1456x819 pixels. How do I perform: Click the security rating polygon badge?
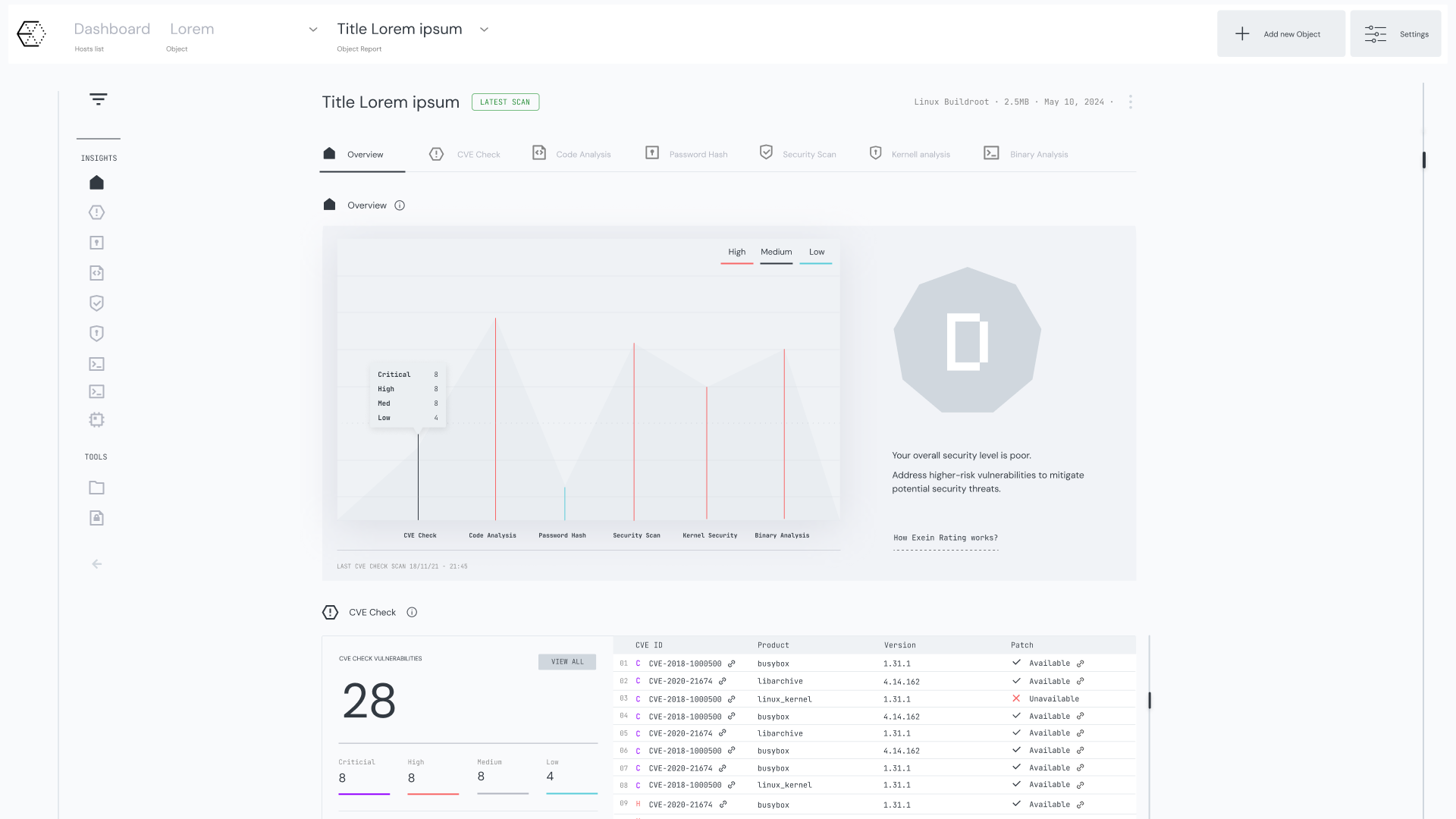(x=967, y=340)
